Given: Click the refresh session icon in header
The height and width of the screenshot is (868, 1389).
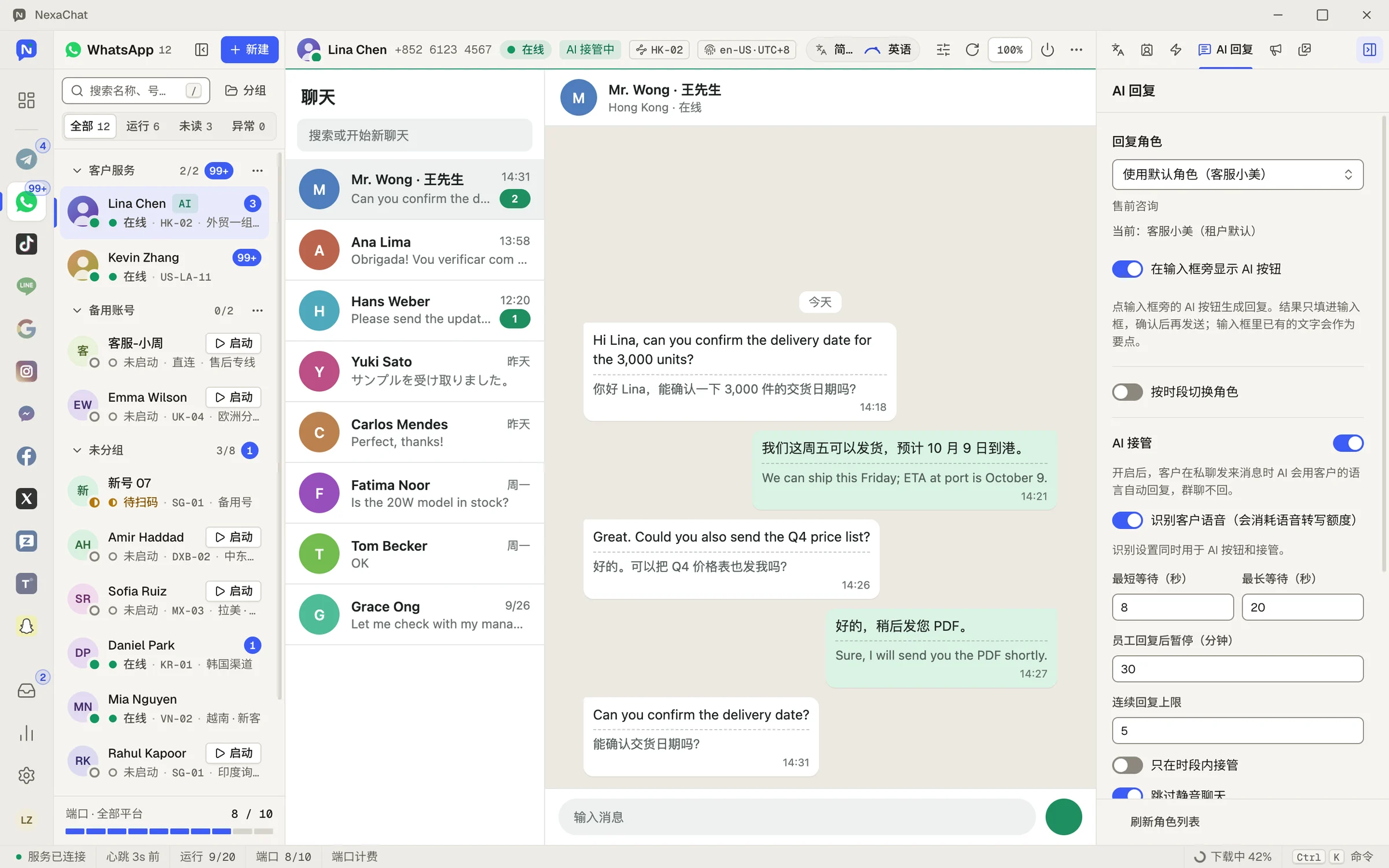Looking at the screenshot, I should point(972,50).
